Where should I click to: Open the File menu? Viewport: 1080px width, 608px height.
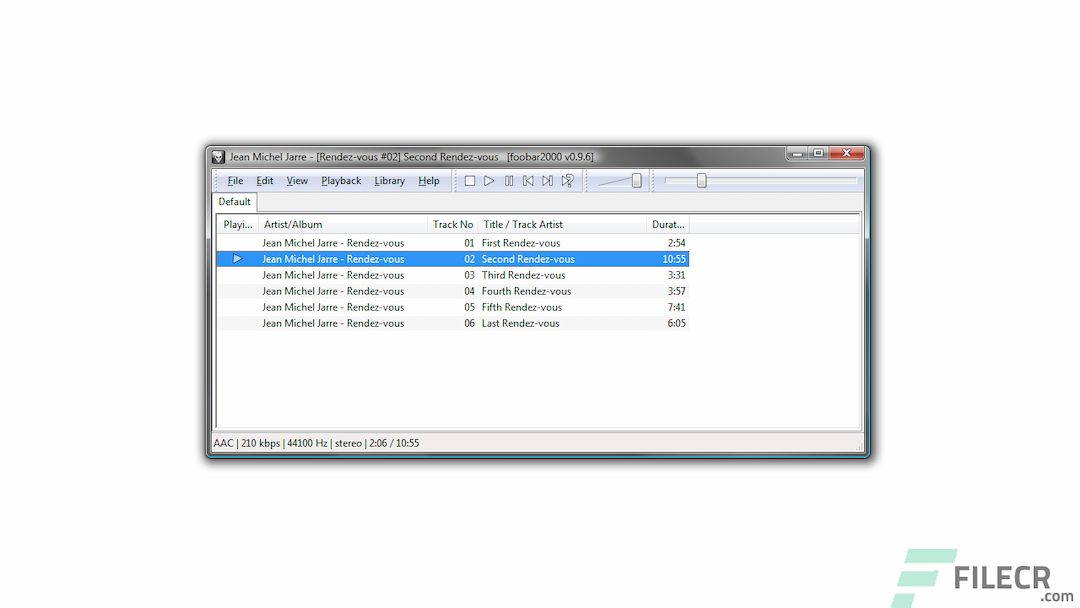tap(234, 180)
